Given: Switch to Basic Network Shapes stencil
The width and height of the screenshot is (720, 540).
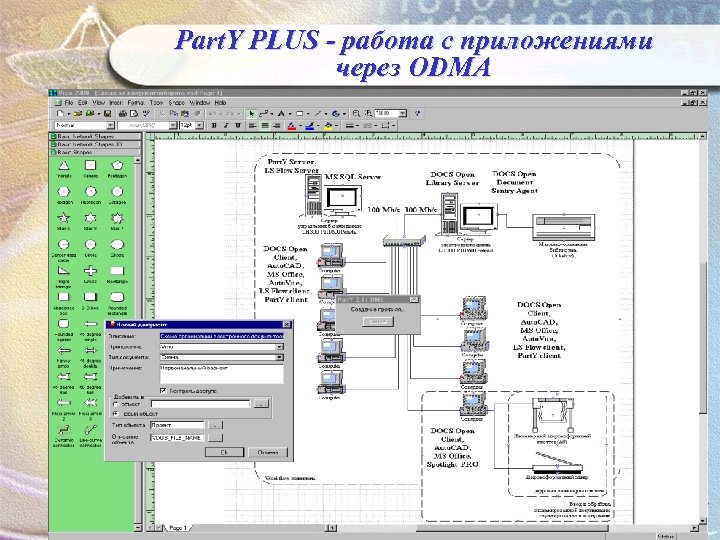Looking at the screenshot, I should point(95,136).
